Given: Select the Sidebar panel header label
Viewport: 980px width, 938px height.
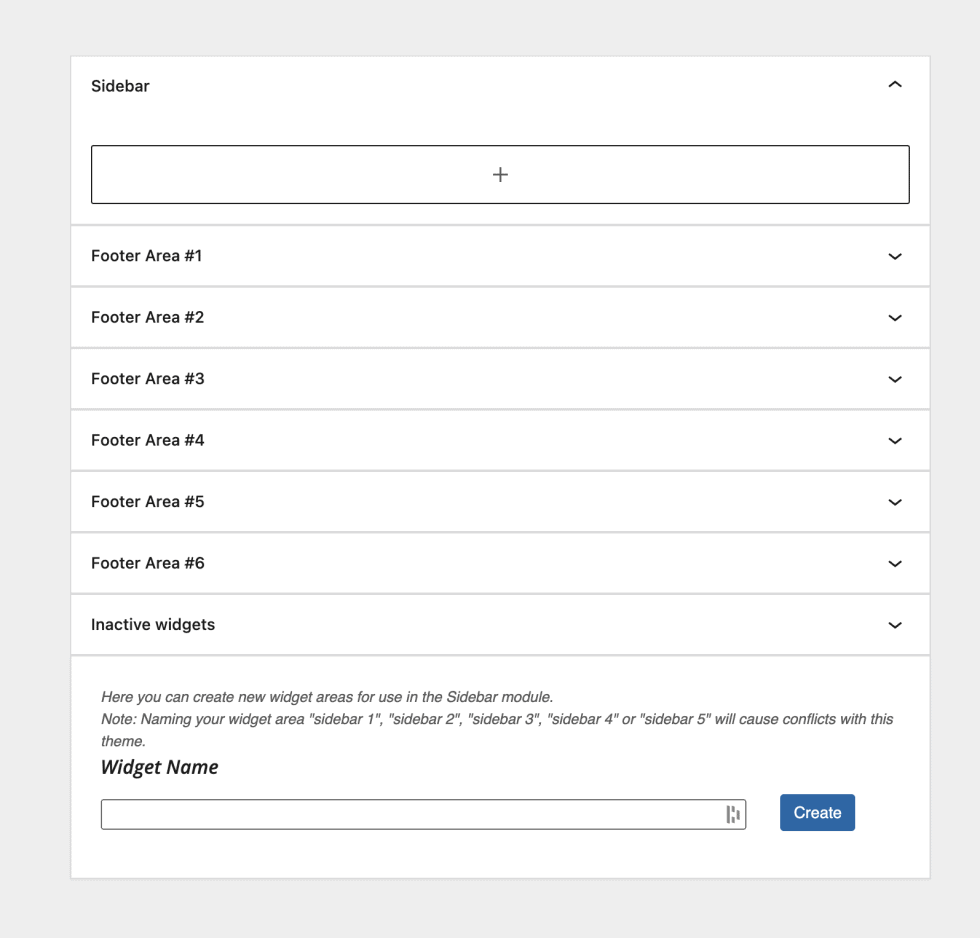Looking at the screenshot, I should click(120, 86).
